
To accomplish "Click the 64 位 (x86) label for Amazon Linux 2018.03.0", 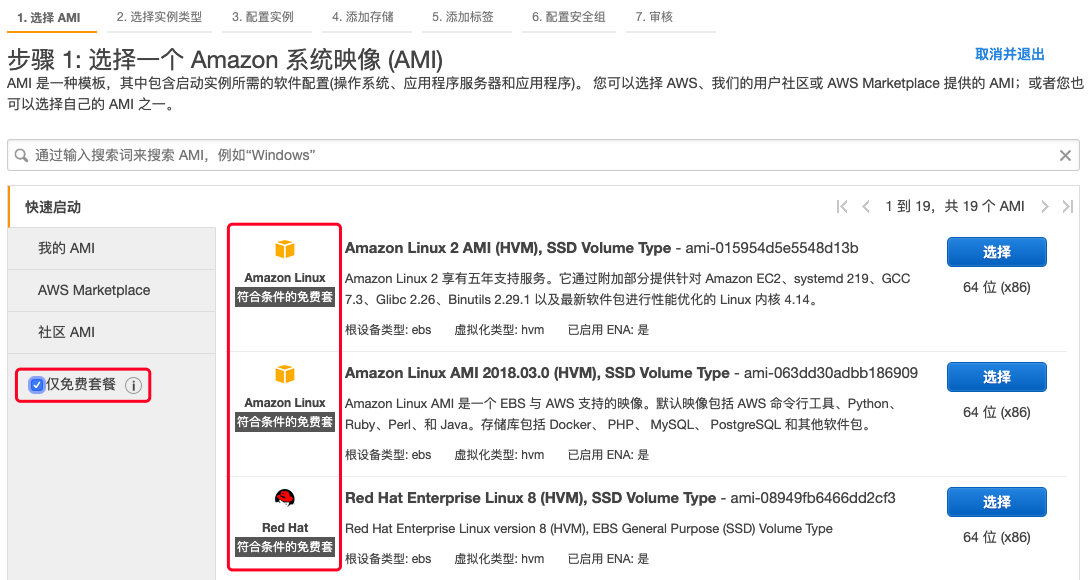I will coord(996,412).
